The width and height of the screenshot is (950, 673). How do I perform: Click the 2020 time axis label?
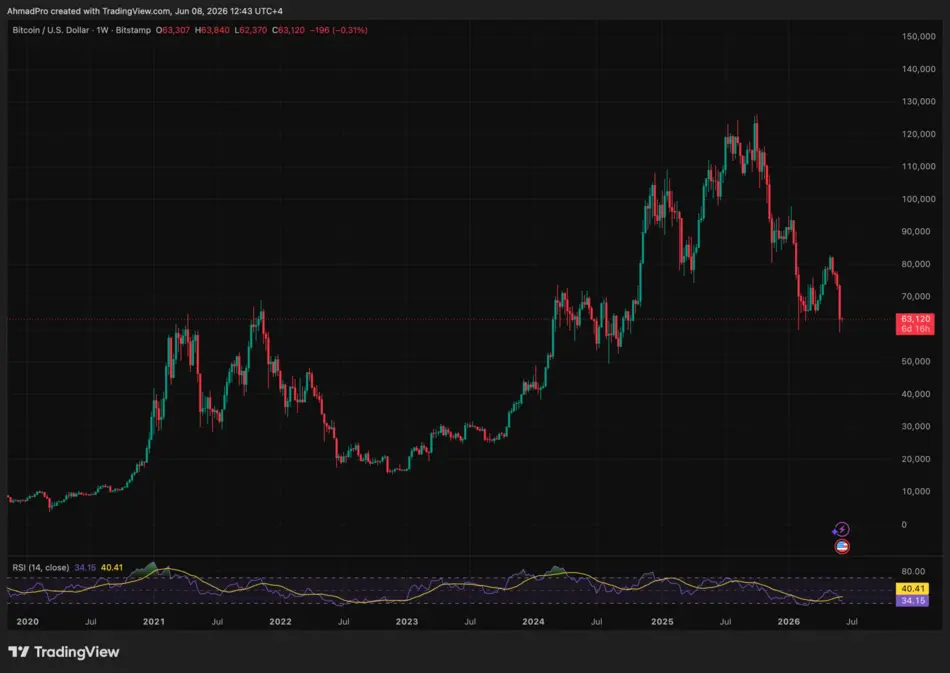point(27,622)
